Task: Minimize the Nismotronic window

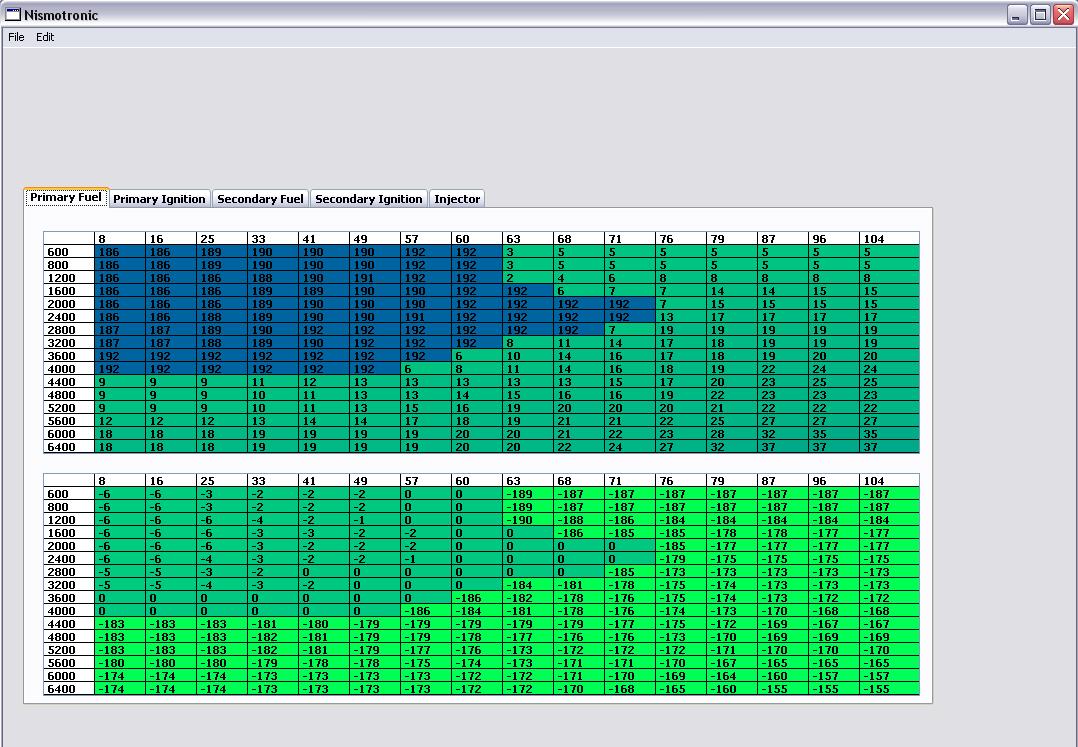Action: coord(1017,14)
